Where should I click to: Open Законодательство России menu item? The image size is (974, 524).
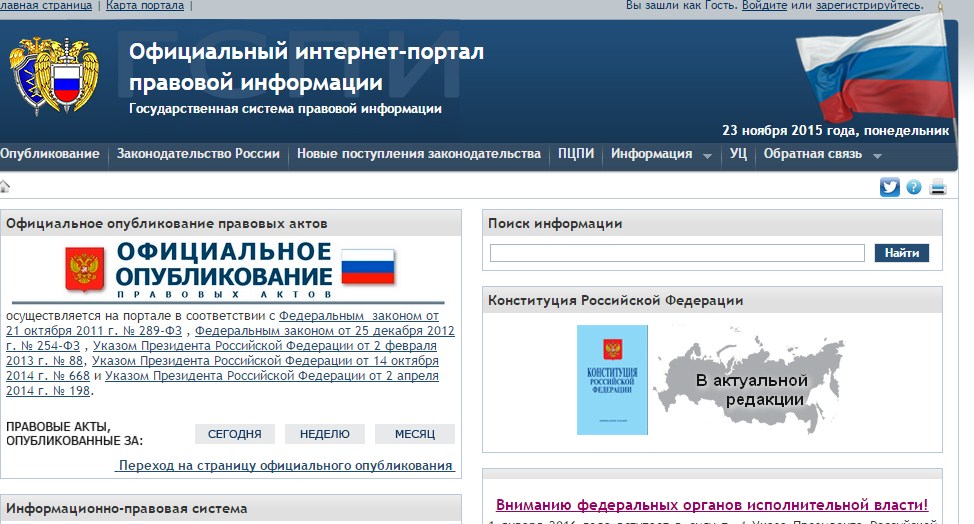(198, 154)
